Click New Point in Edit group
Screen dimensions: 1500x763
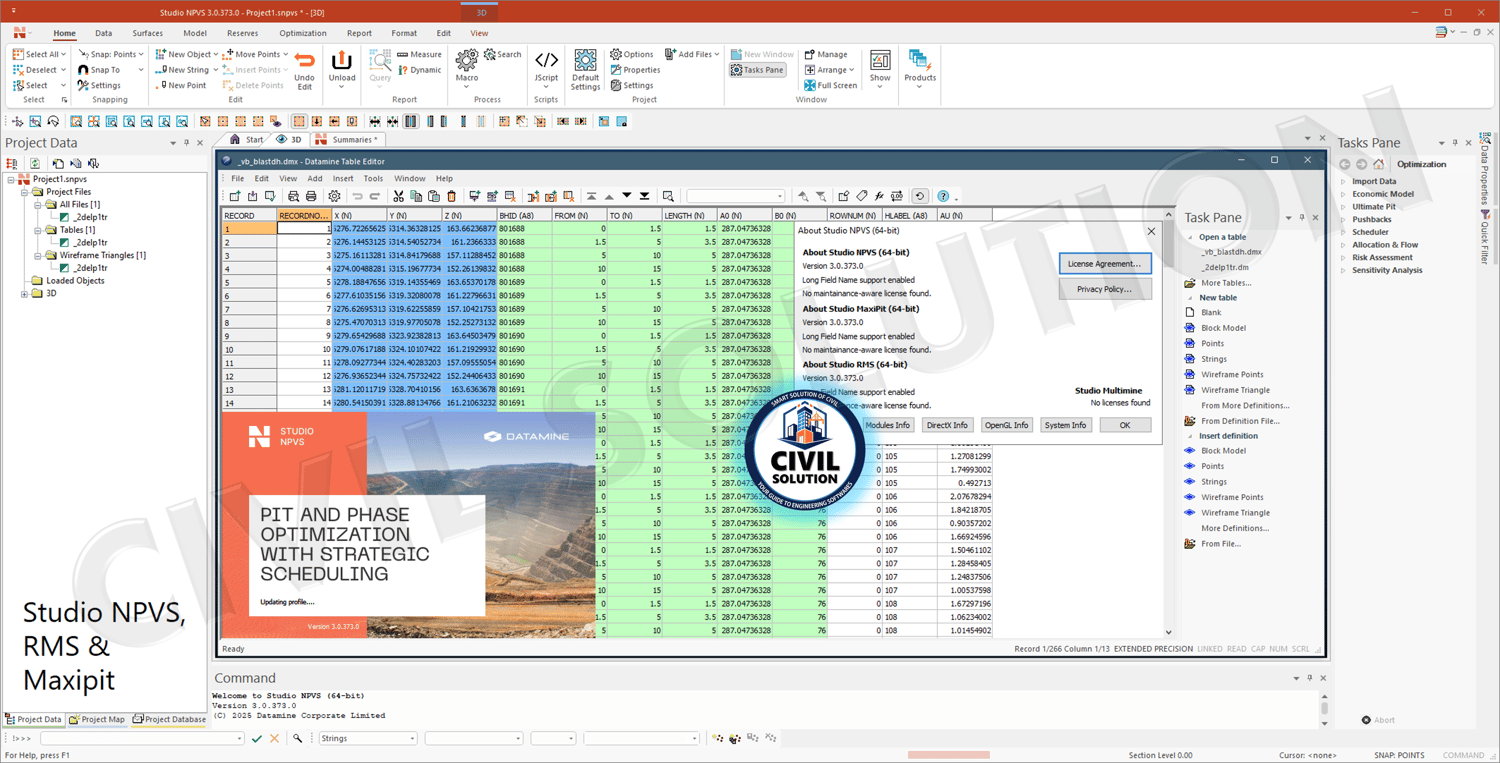[182, 85]
